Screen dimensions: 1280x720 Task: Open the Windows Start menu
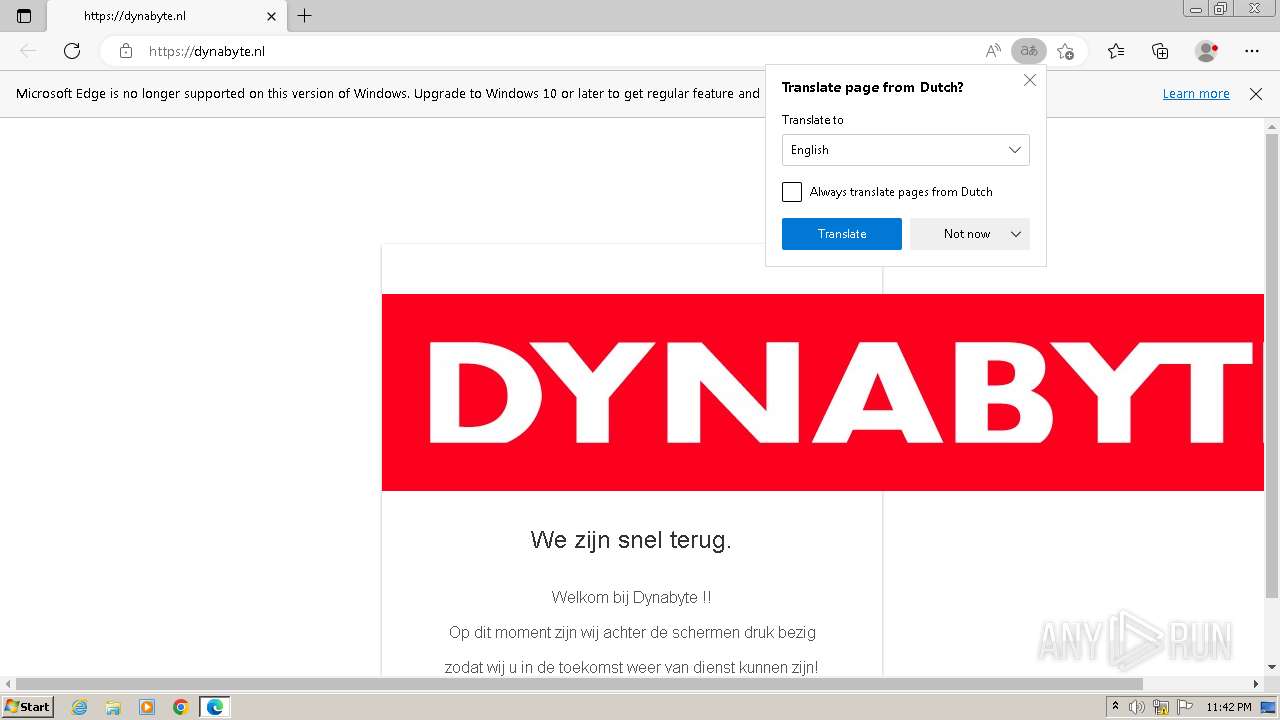27,707
